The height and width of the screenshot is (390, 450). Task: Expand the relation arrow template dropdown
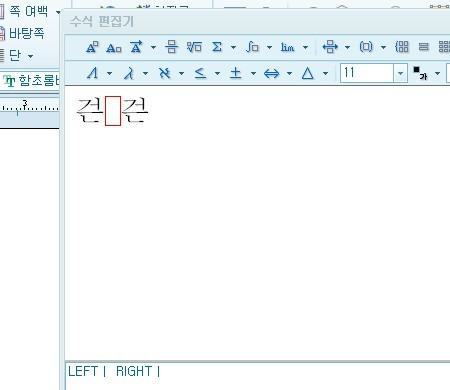coord(347,47)
